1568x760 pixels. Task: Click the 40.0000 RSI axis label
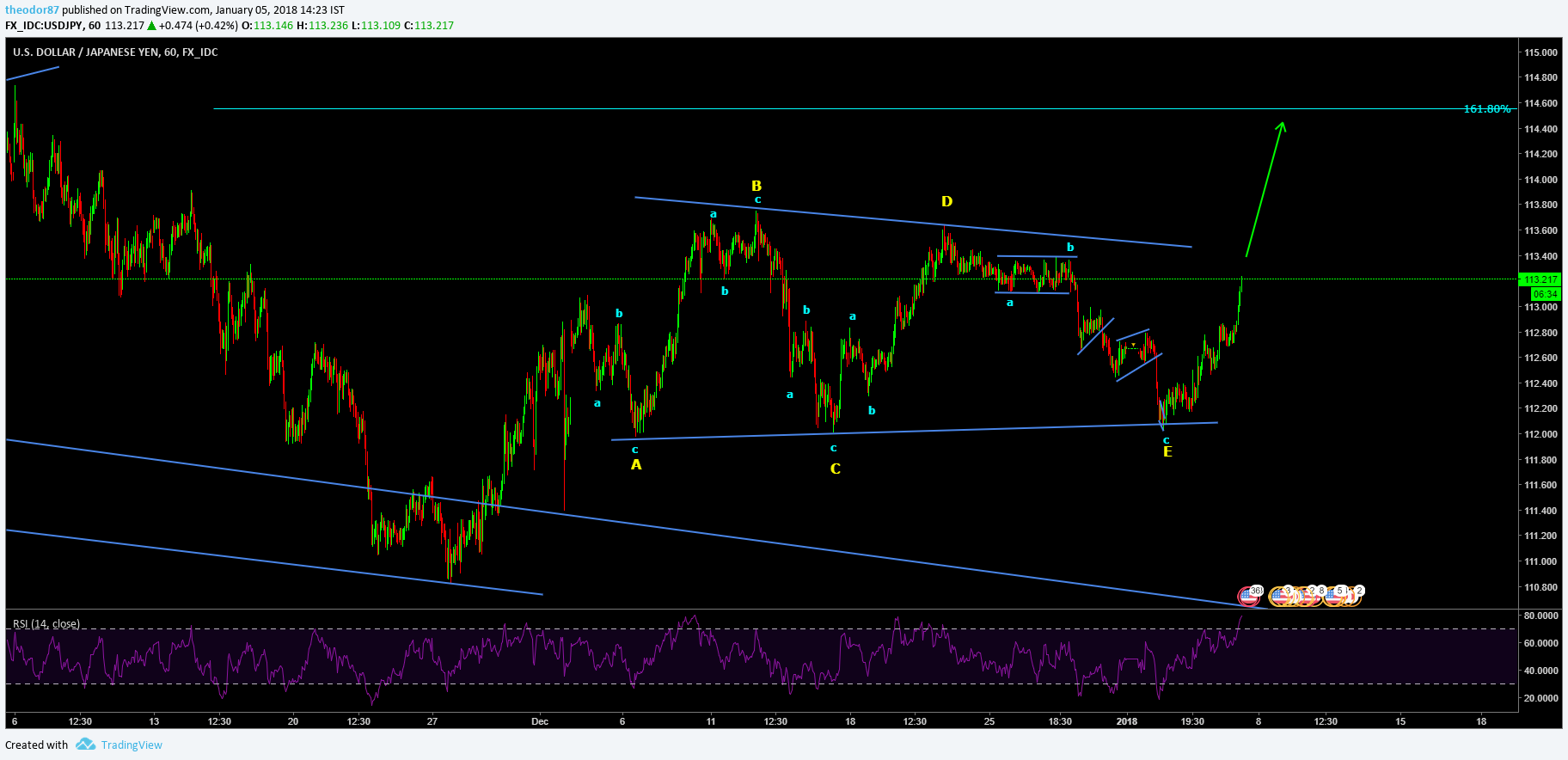1540,671
